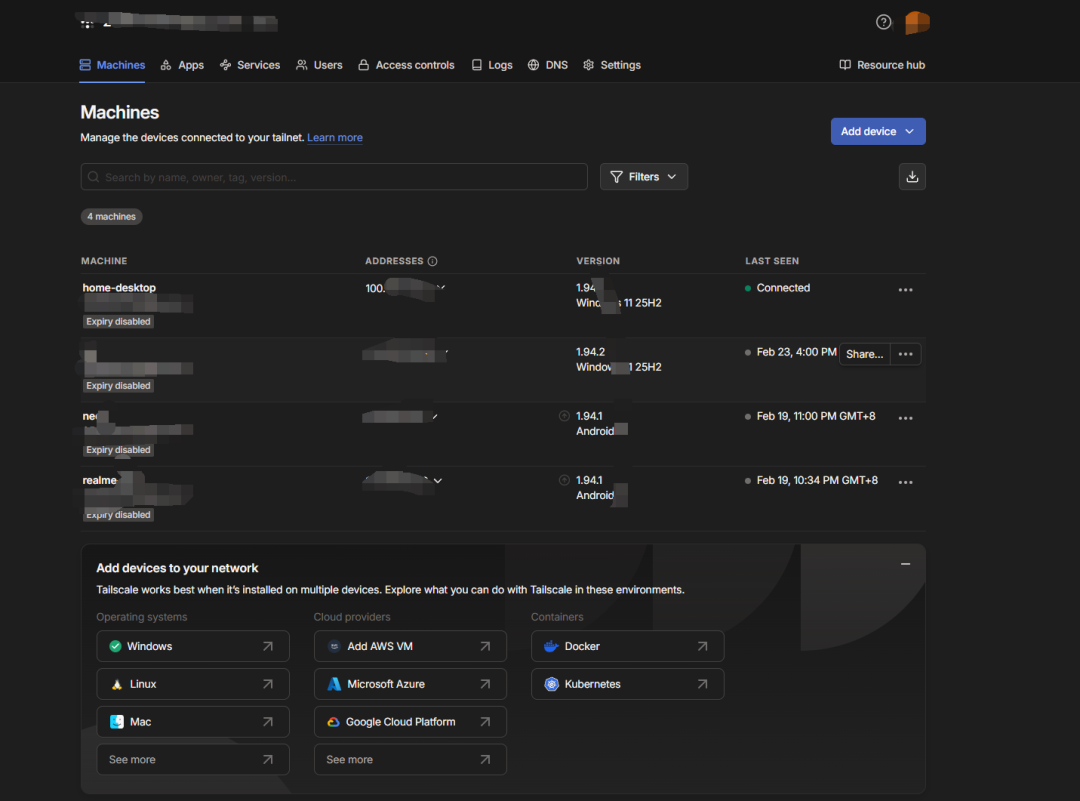The width and height of the screenshot is (1080, 801).
Task: Click the Mac Finder icon
Action: click(x=117, y=722)
